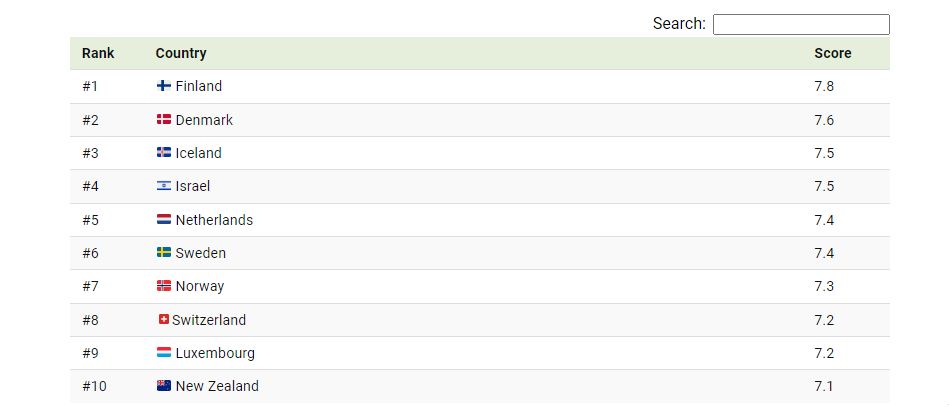Select the Finland country name

tap(199, 86)
